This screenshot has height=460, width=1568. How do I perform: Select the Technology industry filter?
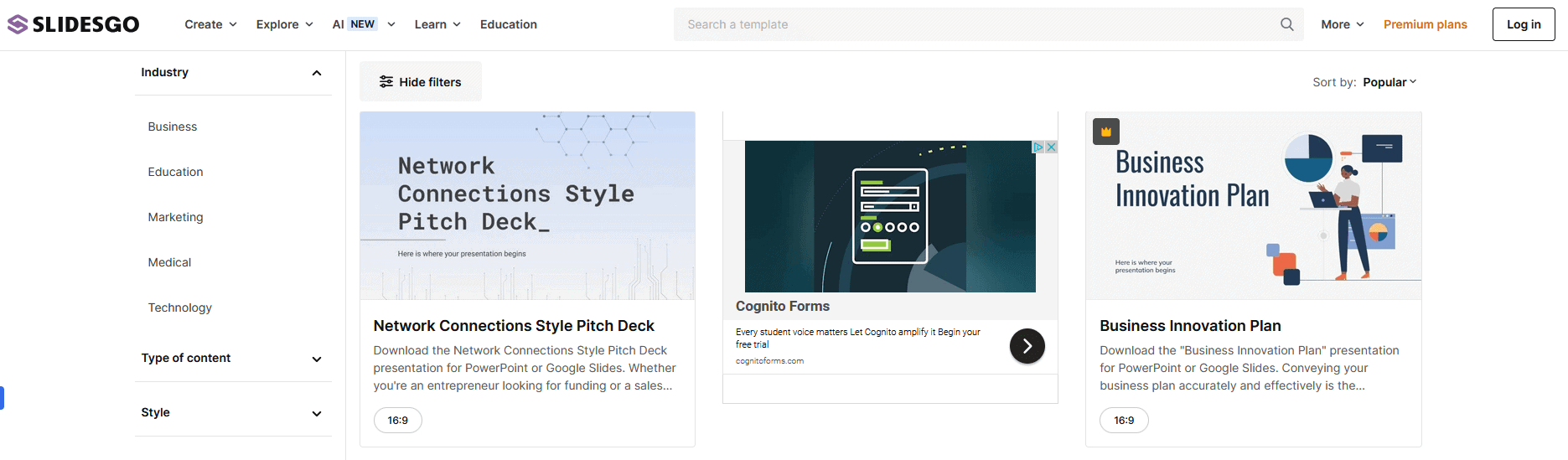pyautogui.click(x=179, y=308)
